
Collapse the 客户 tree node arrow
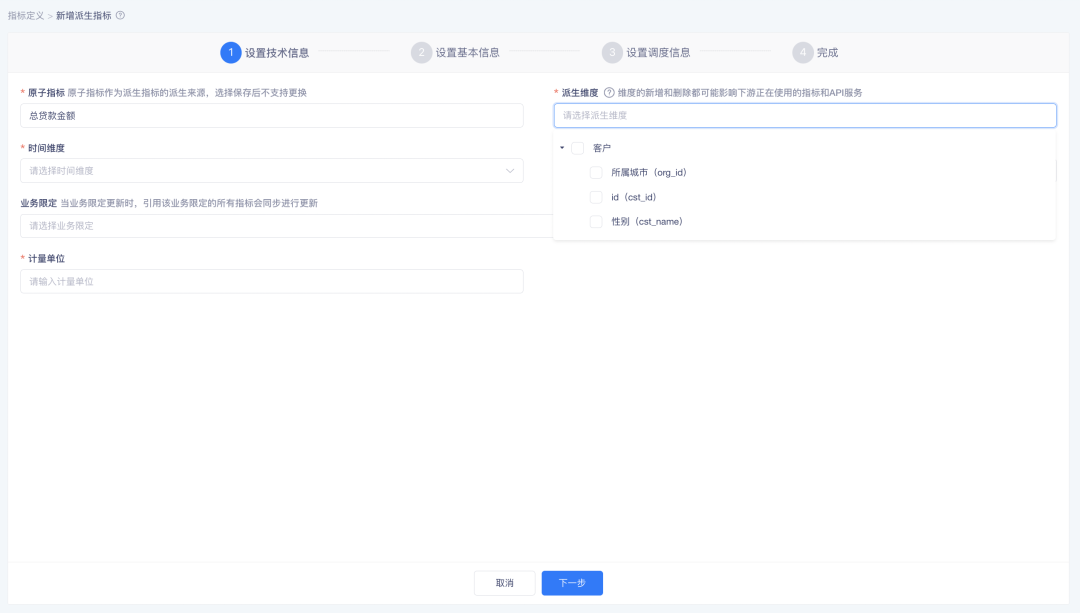click(x=562, y=148)
